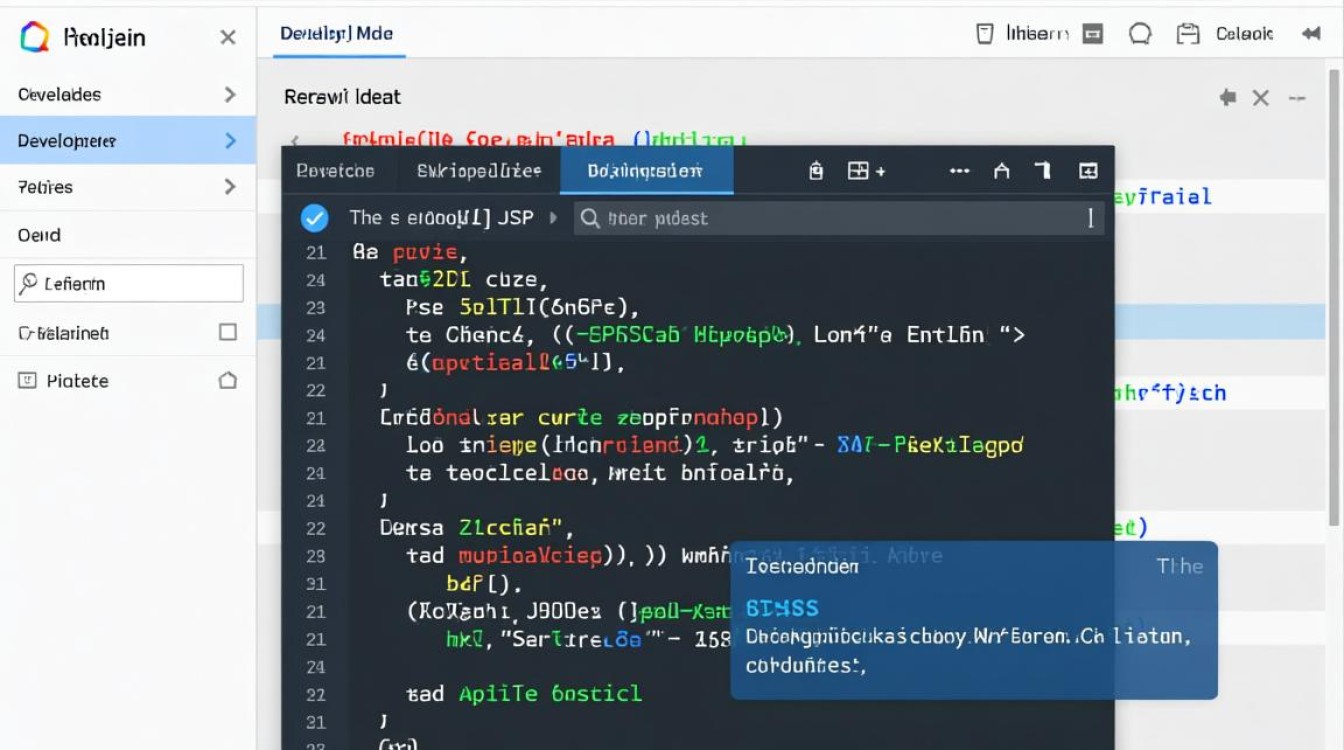Screen dimensions: 1344x750
Task: Expand the Cevelades sidebar item chevron
Action: [x=230, y=95]
